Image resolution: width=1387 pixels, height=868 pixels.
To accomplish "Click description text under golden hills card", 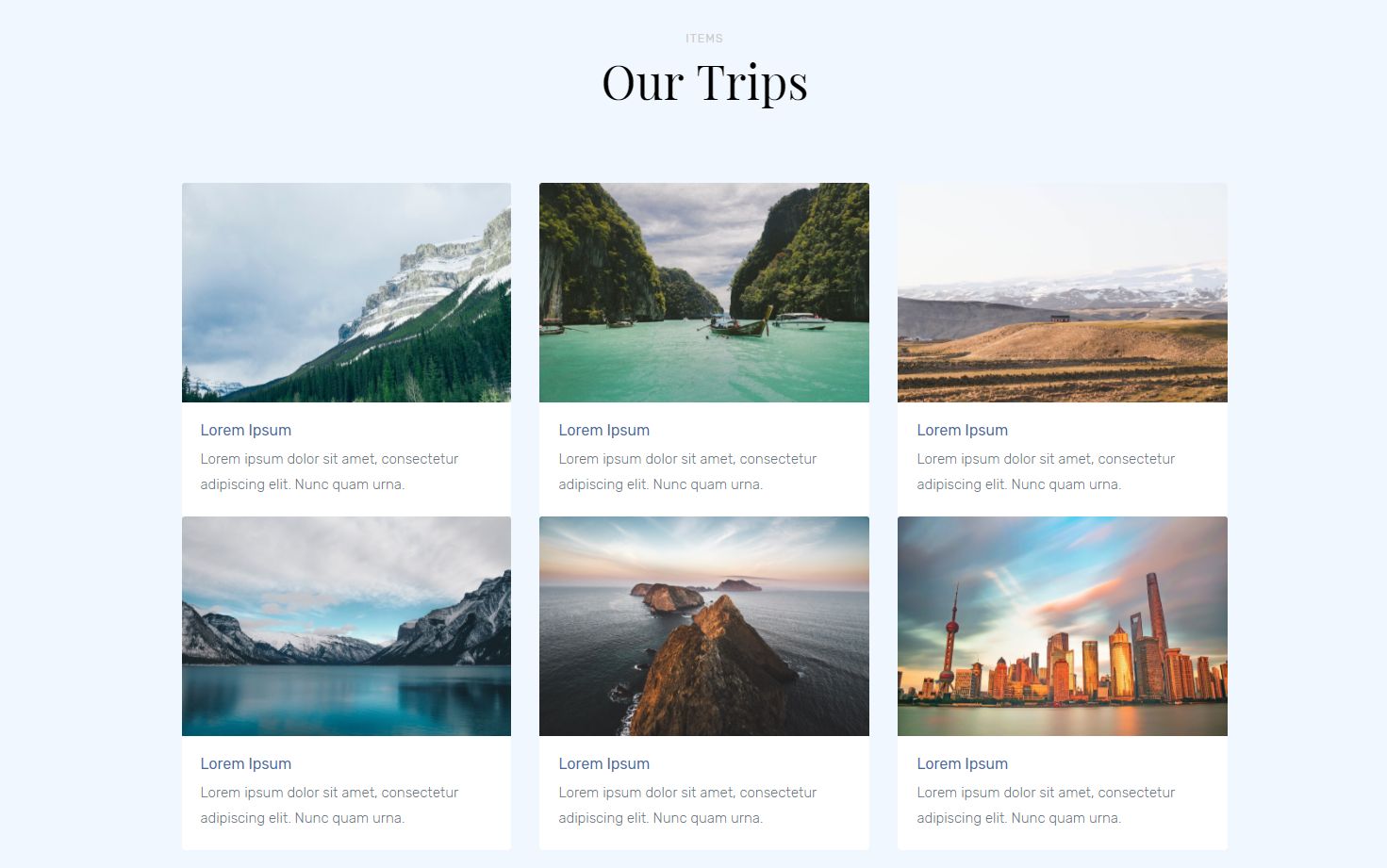I will [1046, 471].
